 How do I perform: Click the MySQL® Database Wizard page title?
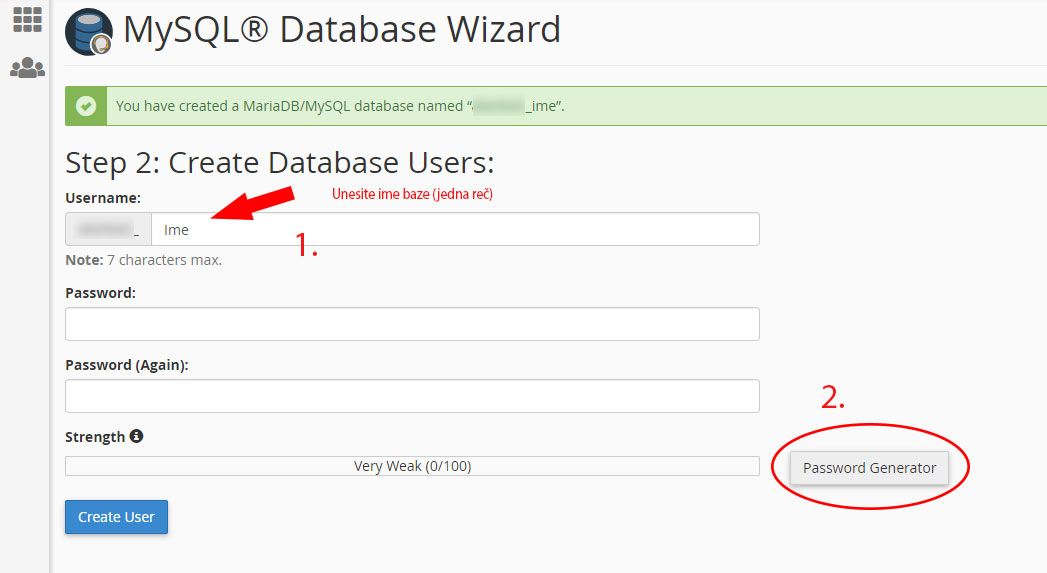[x=341, y=30]
